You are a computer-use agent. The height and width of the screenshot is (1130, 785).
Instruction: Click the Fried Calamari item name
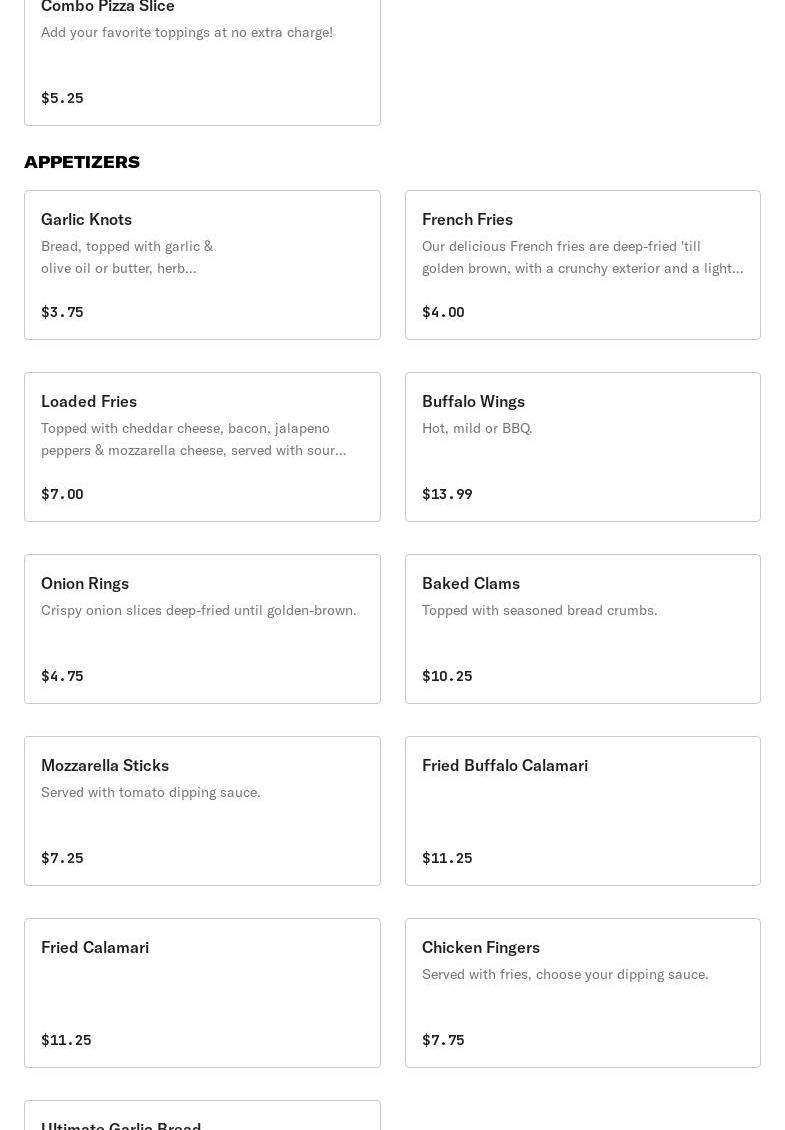coord(95,947)
